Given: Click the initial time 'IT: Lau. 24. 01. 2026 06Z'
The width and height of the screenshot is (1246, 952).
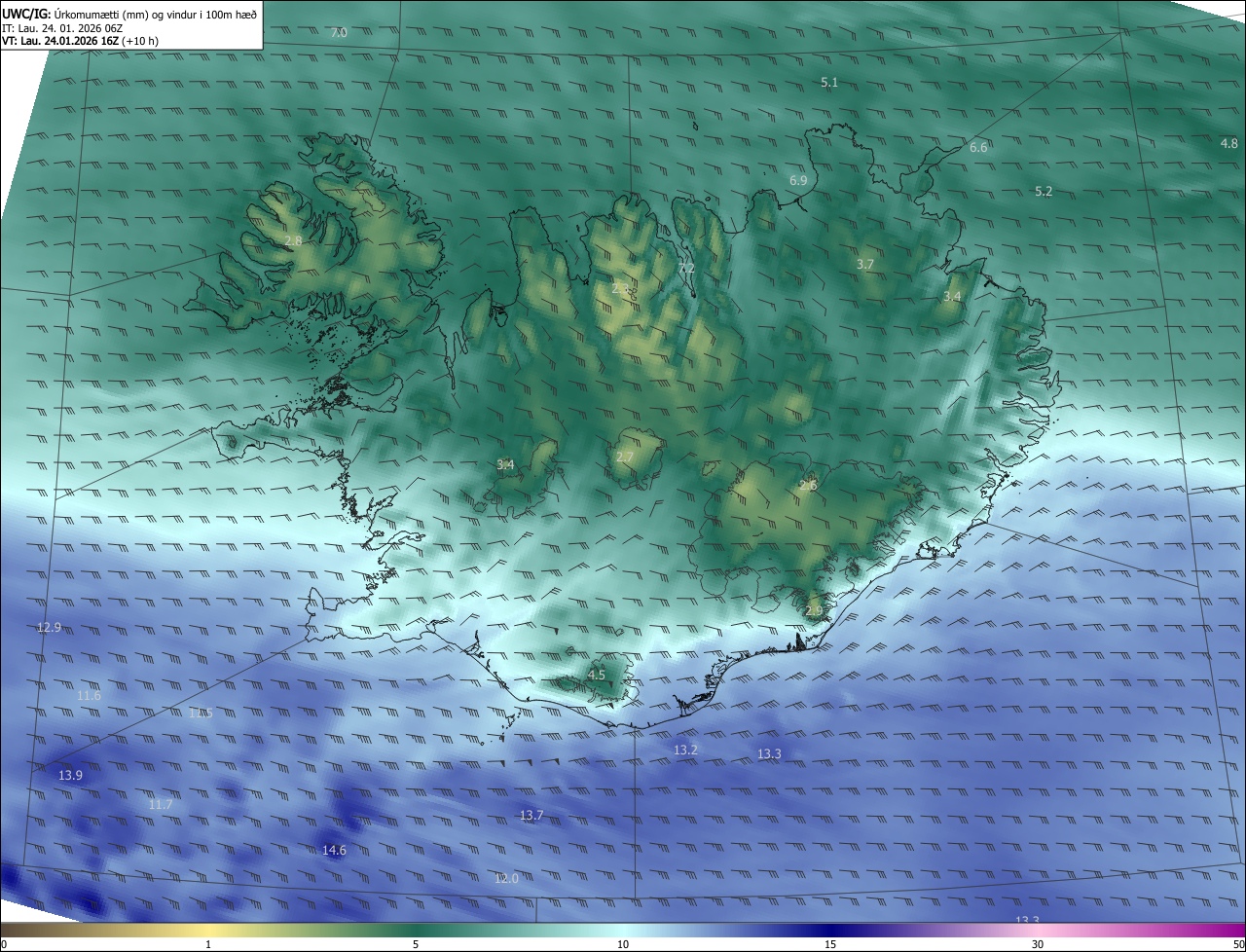Looking at the screenshot, I should coord(62,28).
